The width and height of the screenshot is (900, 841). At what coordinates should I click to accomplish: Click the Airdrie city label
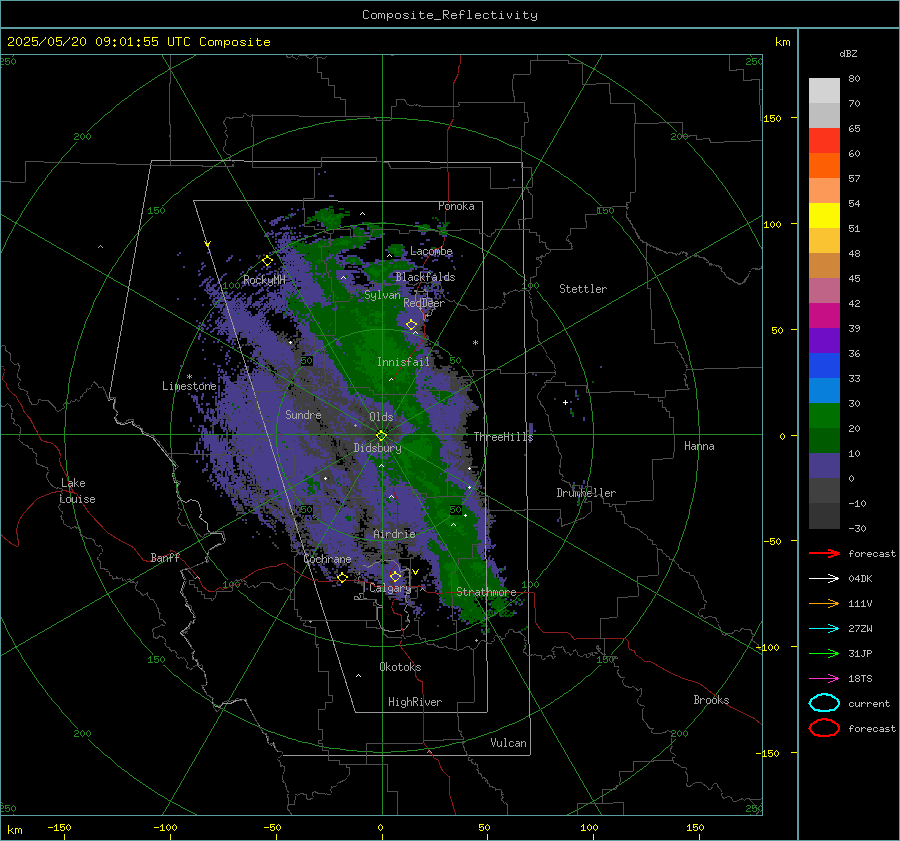(394, 534)
